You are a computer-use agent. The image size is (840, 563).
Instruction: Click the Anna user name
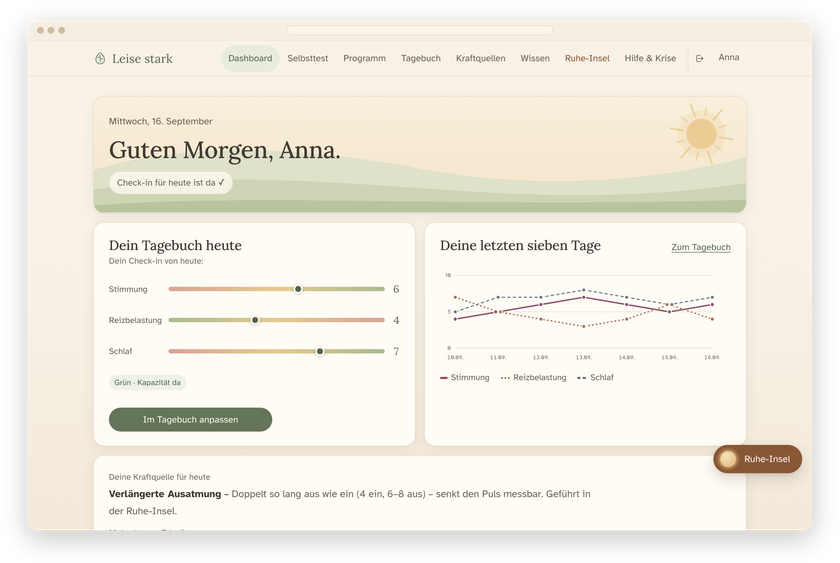[729, 57]
